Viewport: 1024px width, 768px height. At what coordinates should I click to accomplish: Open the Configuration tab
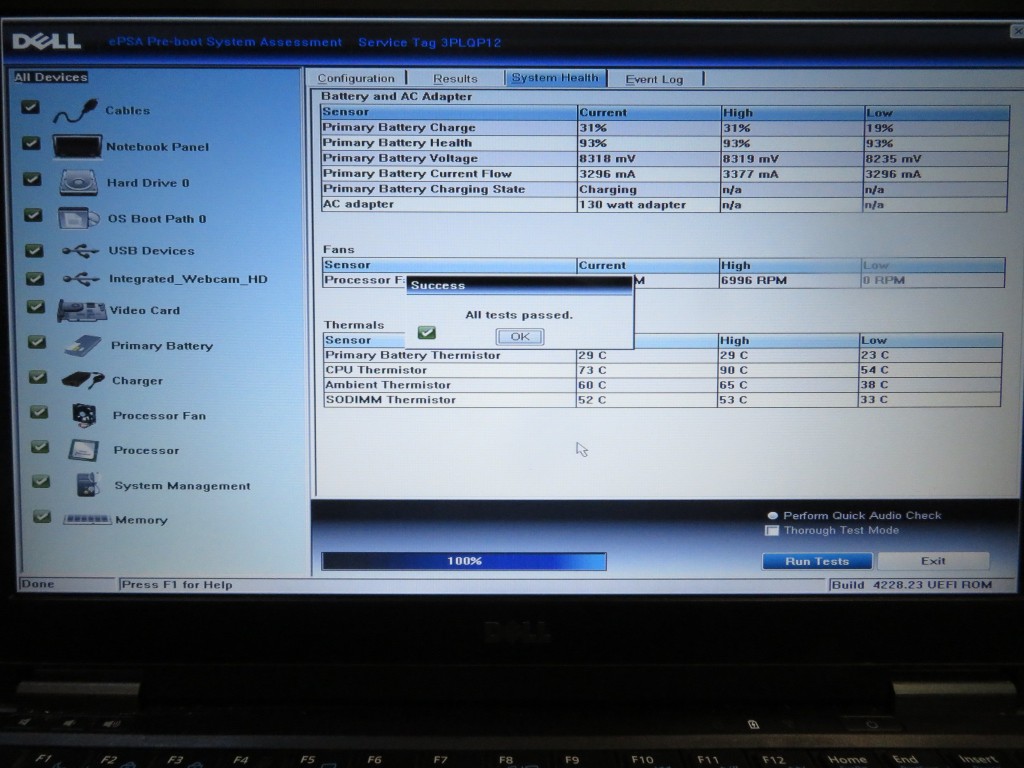pyautogui.click(x=356, y=78)
